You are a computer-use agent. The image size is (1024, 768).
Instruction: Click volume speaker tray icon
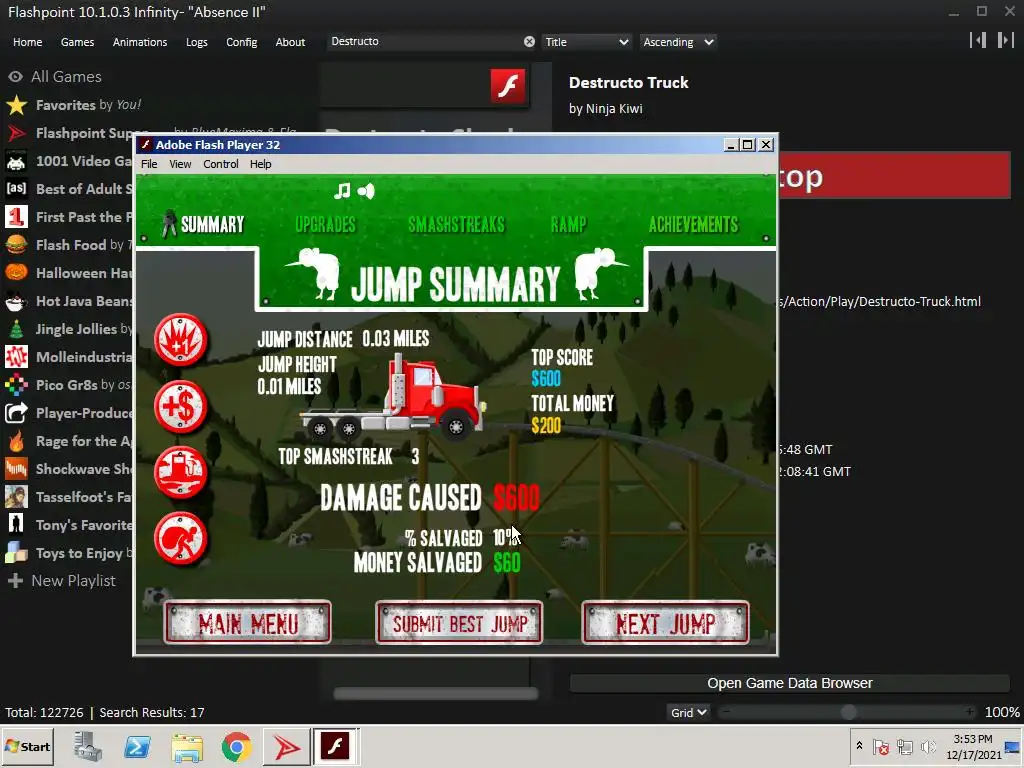[927, 746]
